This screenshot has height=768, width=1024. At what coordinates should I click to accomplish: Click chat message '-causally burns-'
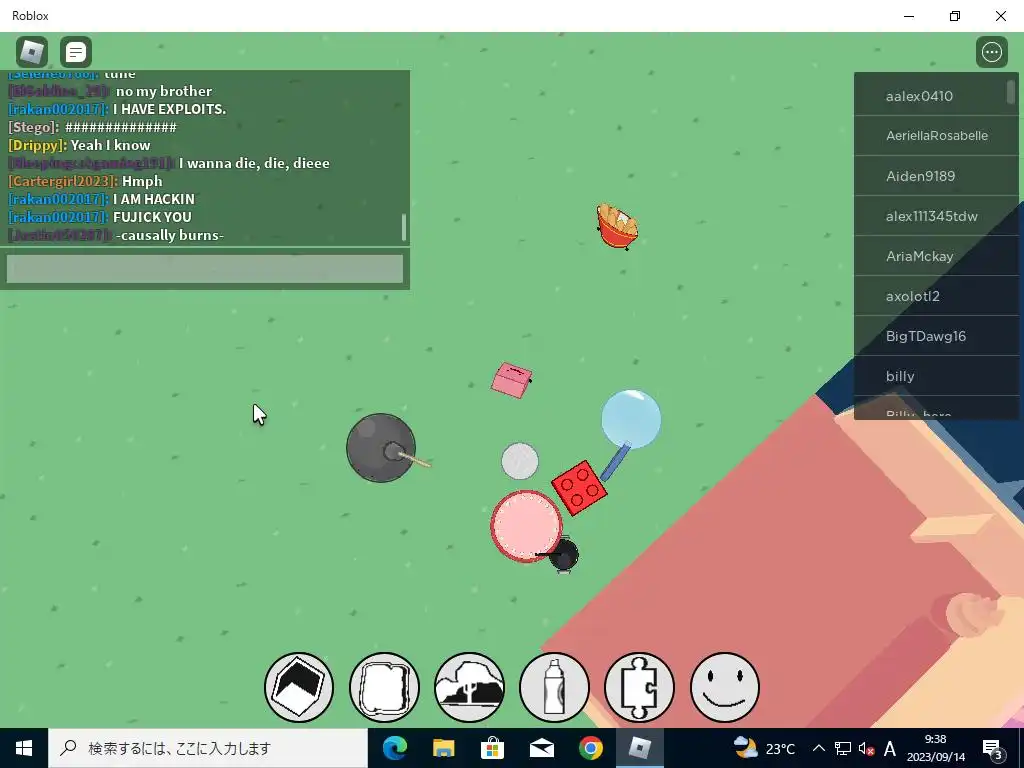[x=170, y=235]
